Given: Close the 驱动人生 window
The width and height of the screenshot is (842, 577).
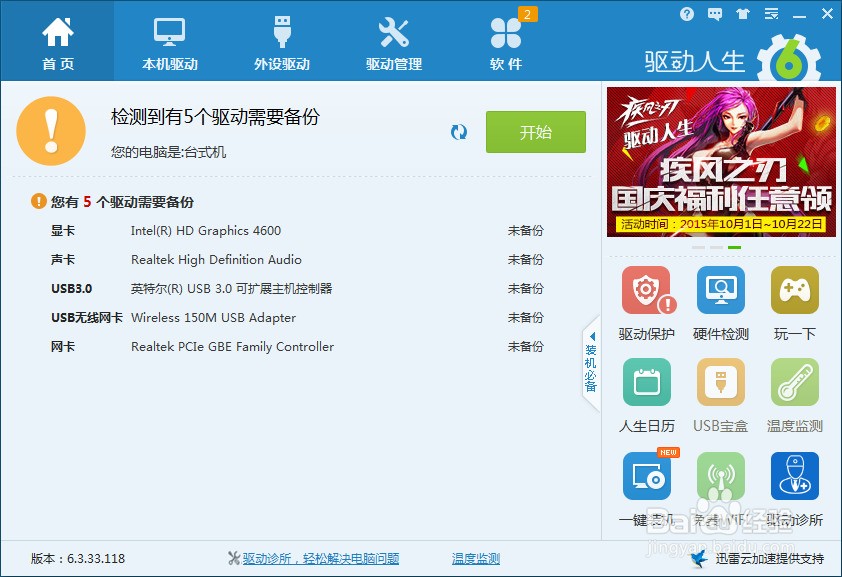Looking at the screenshot, I should [828, 14].
